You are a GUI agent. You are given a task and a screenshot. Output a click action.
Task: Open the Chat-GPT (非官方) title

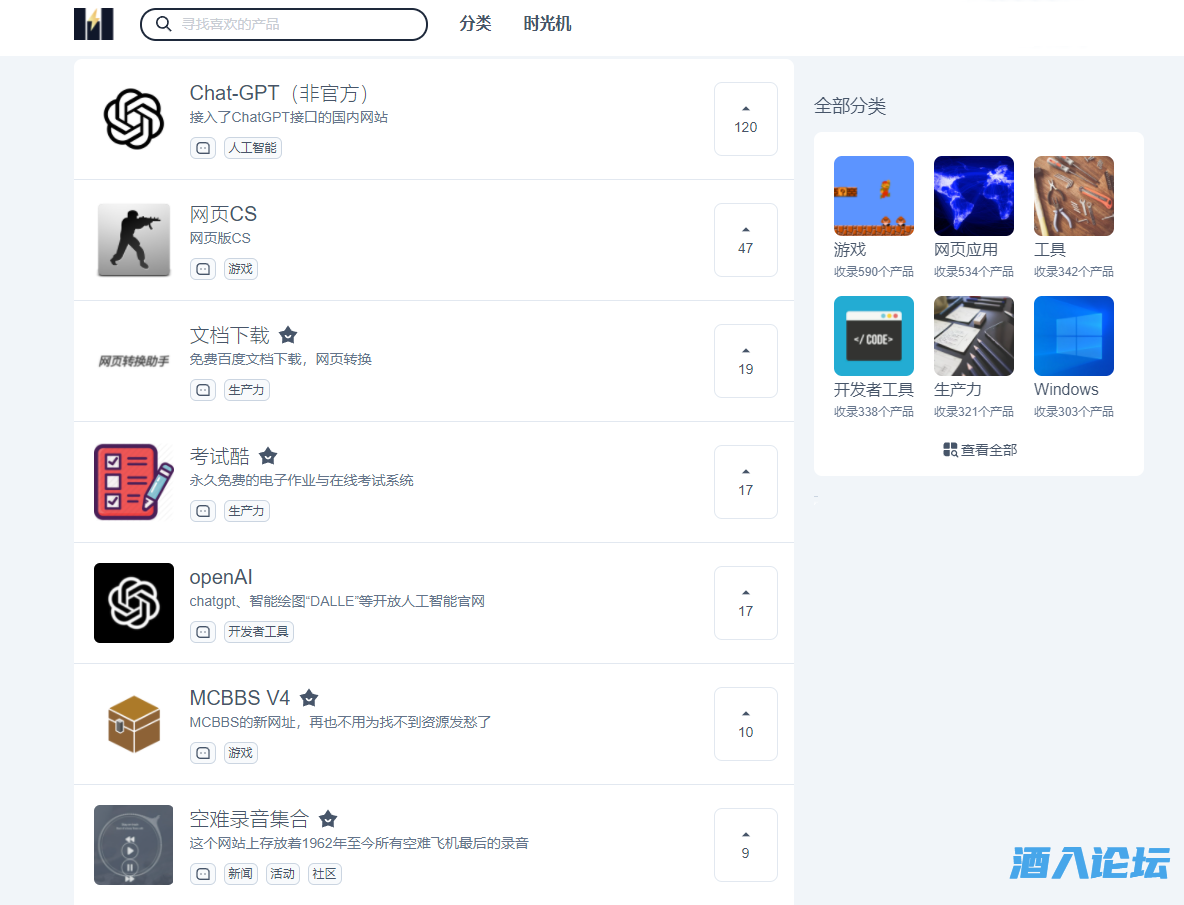(x=279, y=94)
